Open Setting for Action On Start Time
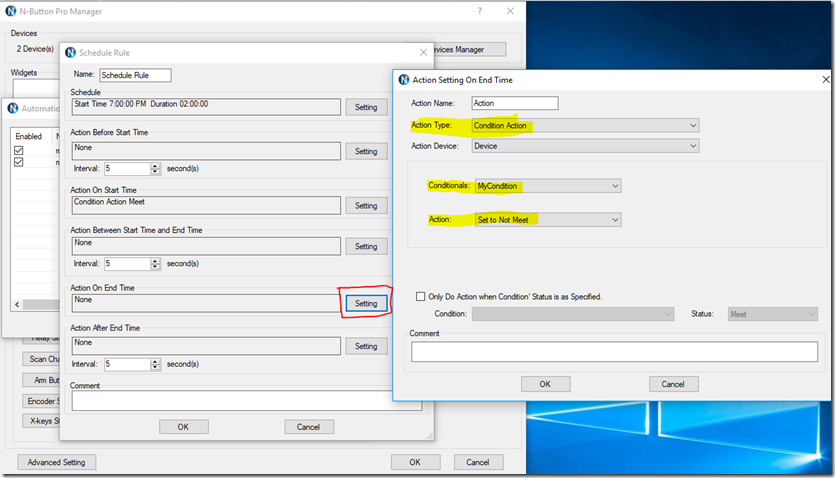835x478 pixels. tap(366, 205)
